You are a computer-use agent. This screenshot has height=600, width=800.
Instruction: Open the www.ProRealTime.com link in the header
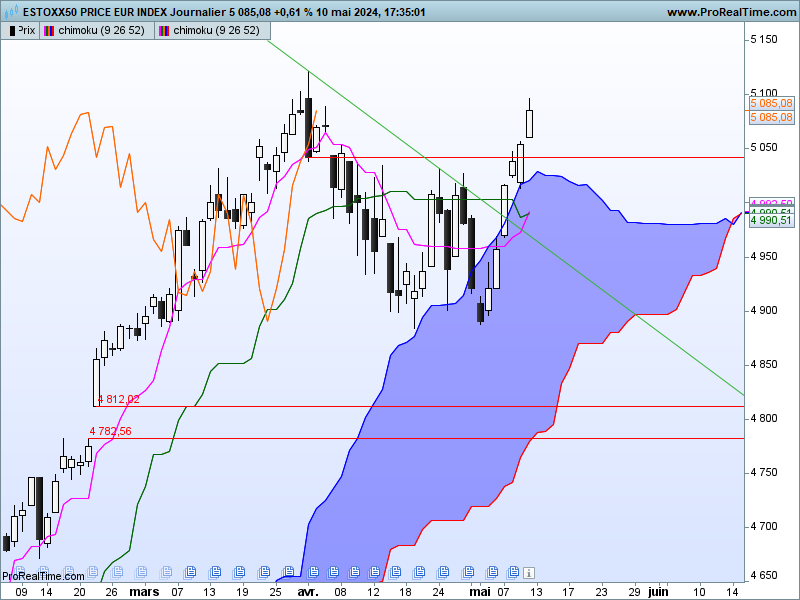pos(731,12)
